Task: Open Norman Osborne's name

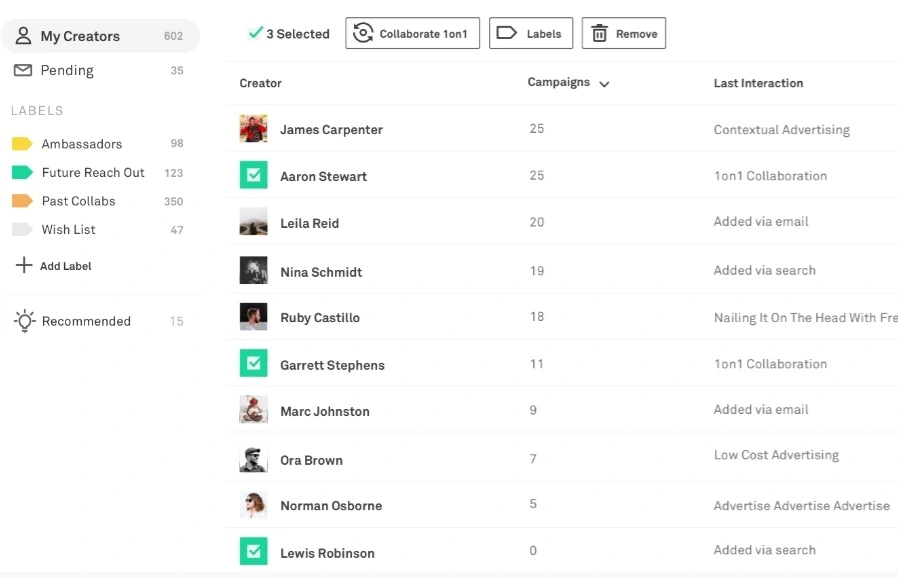Action: (331, 506)
